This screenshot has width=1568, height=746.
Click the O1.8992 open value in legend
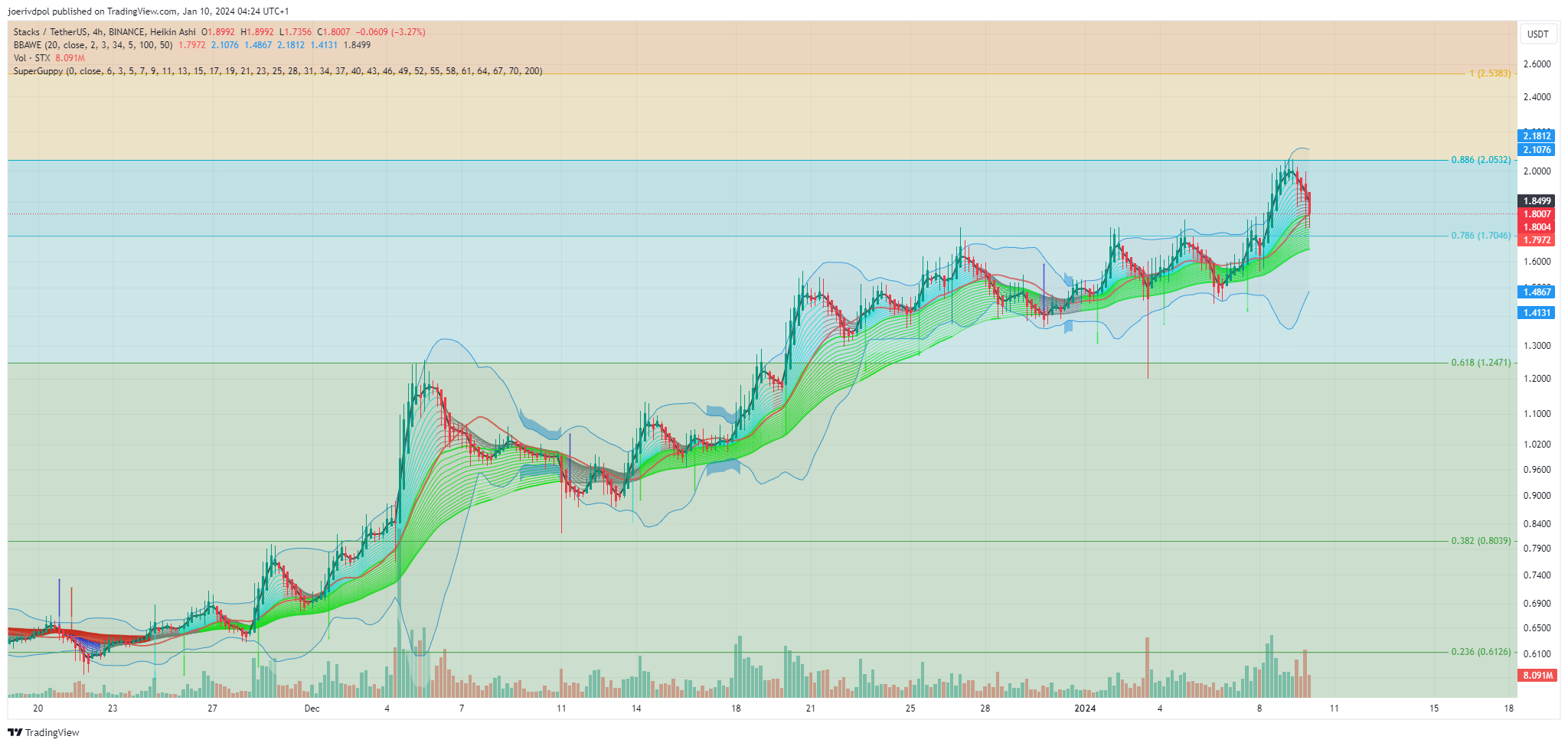[x=218, y=32]
